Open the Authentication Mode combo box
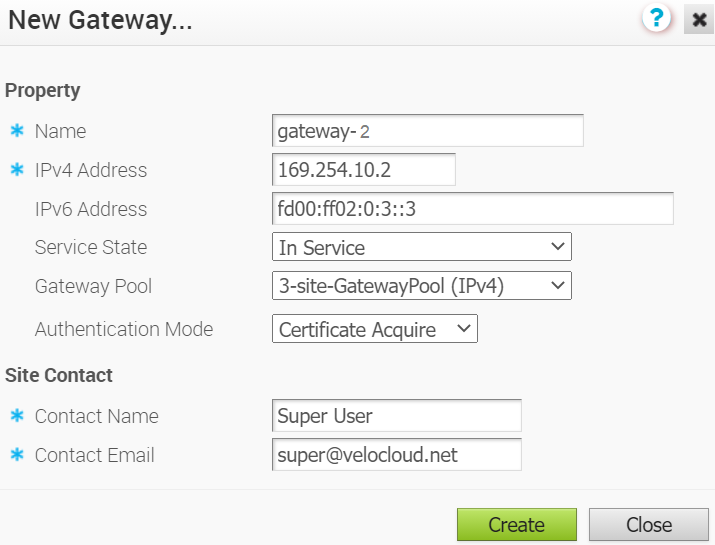 374,329
